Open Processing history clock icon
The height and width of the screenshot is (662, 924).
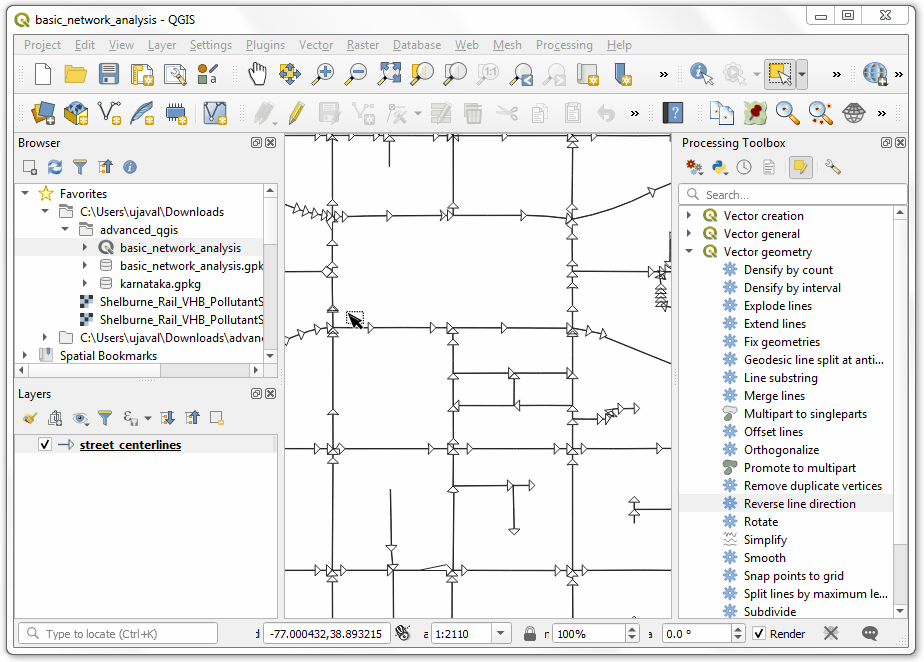(x=744, y=168)
